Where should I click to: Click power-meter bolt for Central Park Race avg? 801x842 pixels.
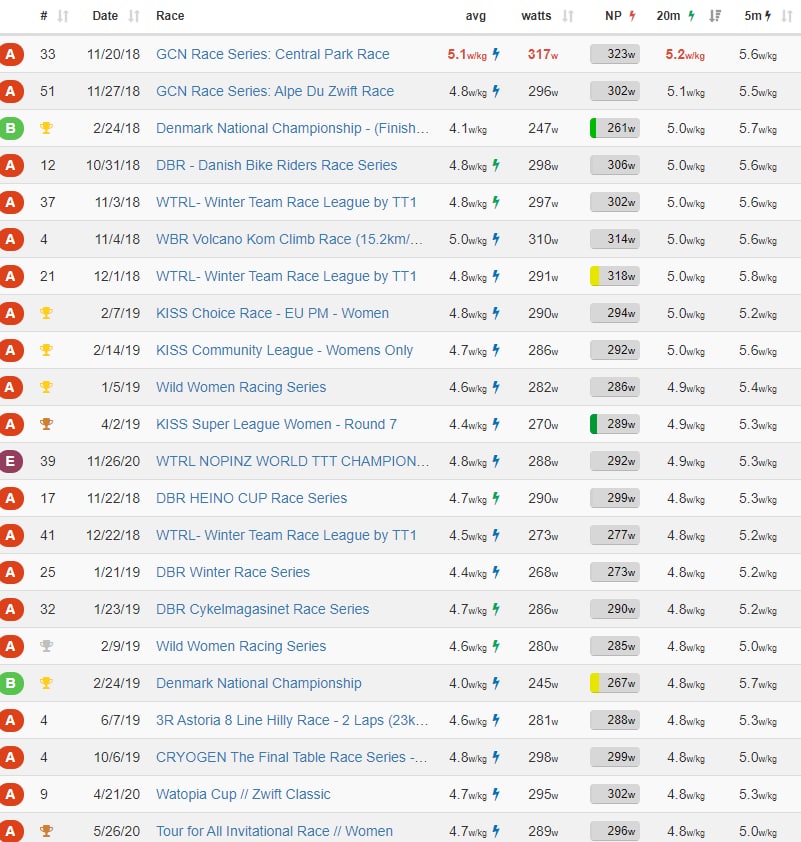(x=496, y=54)
